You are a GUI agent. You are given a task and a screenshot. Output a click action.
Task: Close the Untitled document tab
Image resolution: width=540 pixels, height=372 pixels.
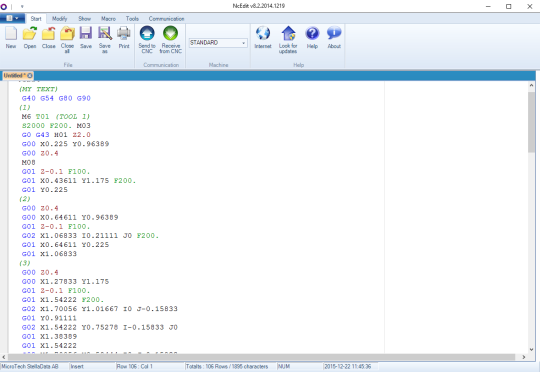[x=30, y=75]
